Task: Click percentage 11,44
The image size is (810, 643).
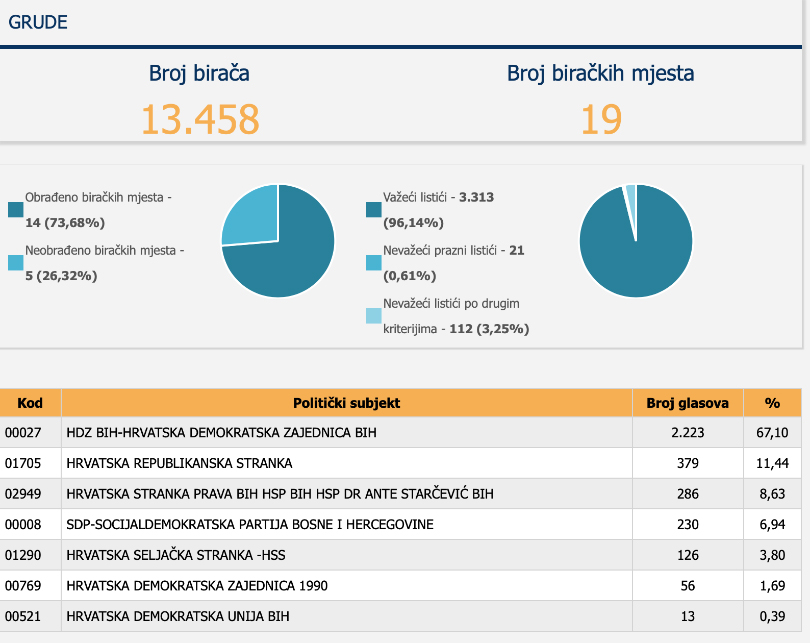Action: pos(772,463)
